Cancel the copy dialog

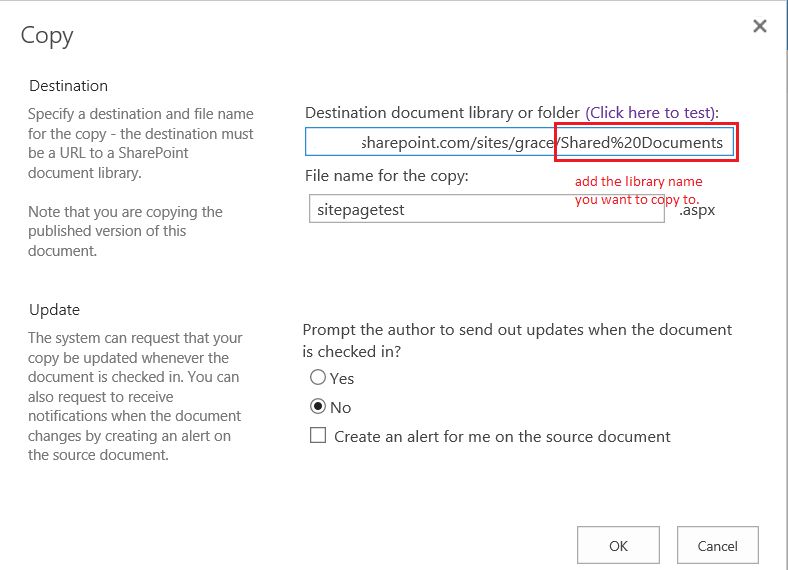pos(717,545)
